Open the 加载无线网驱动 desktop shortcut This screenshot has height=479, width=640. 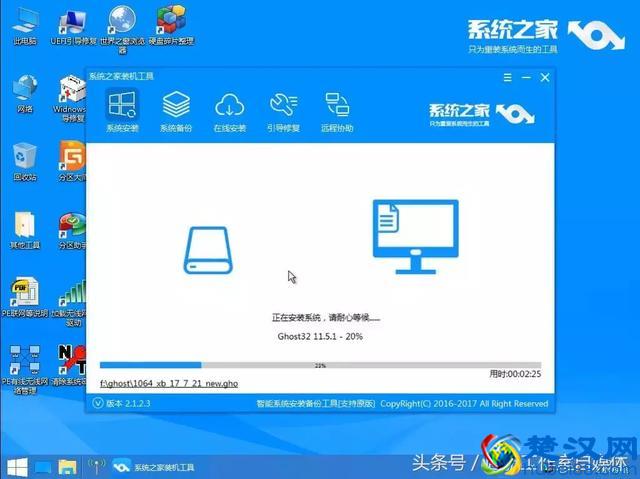69,303
